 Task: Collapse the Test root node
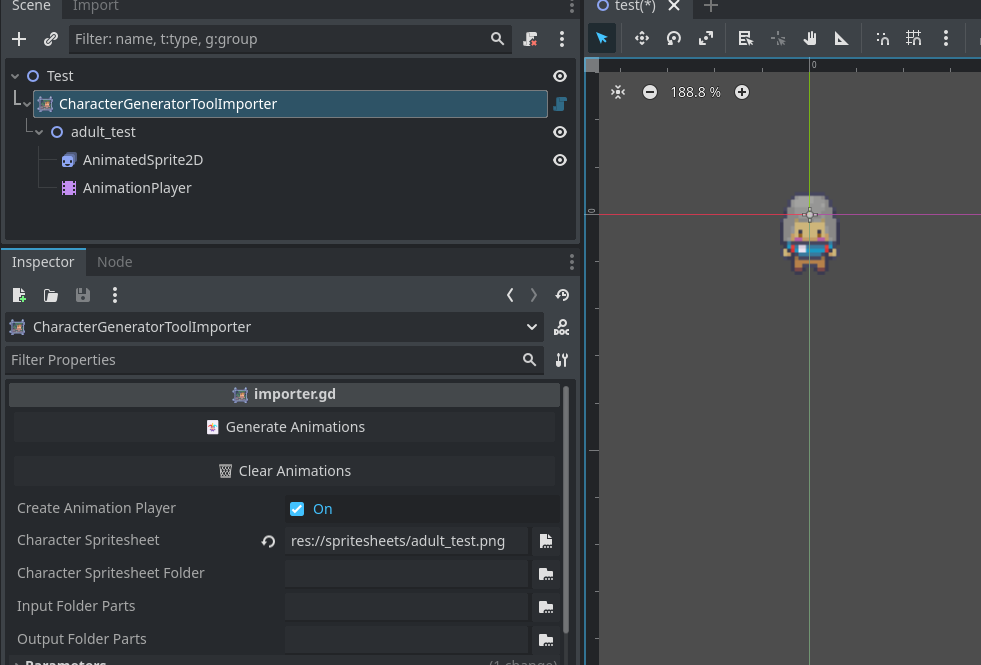coord(15,76)
